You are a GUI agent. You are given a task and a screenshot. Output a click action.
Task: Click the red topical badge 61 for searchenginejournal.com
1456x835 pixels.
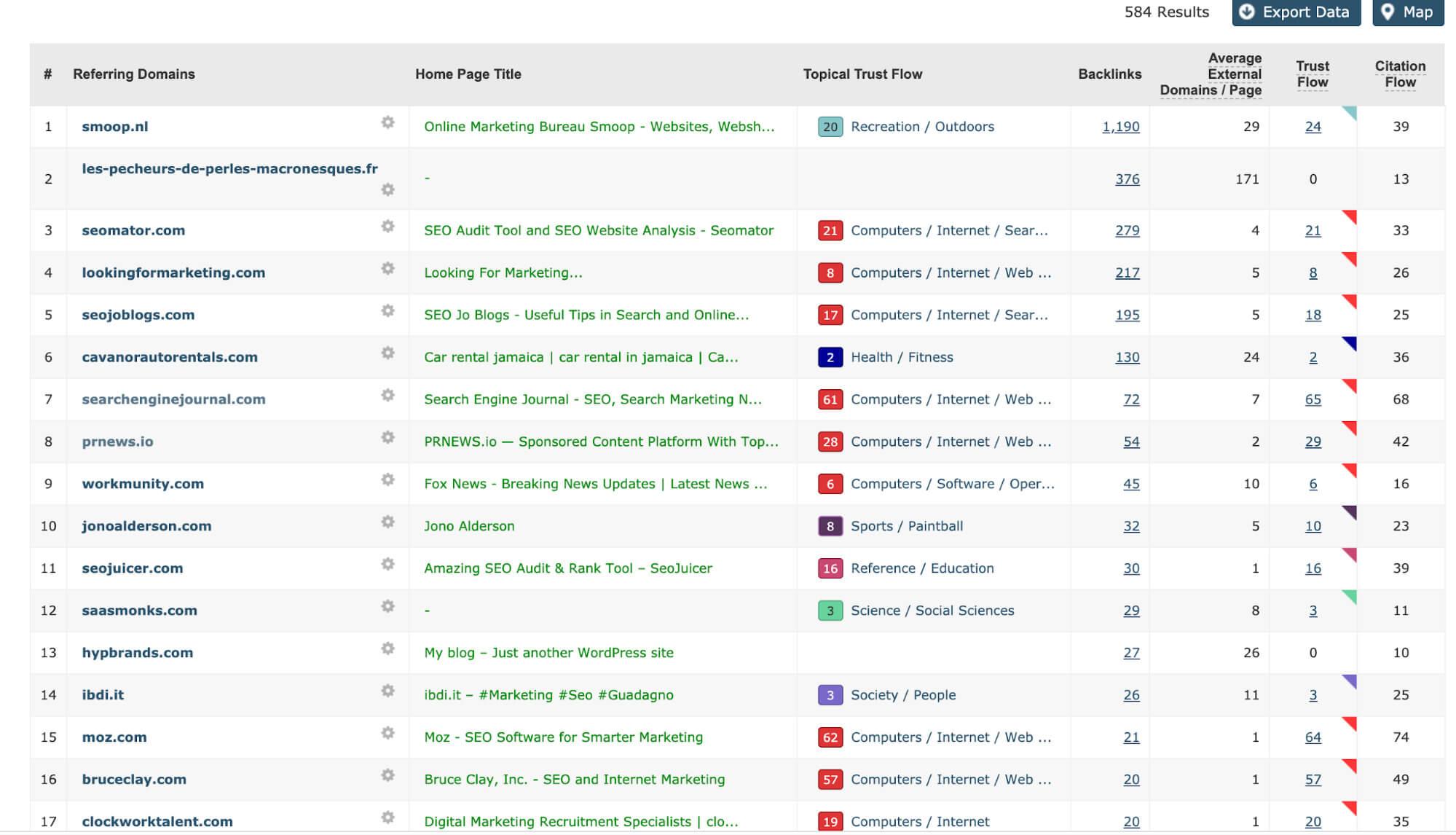[x=830, y=399]
